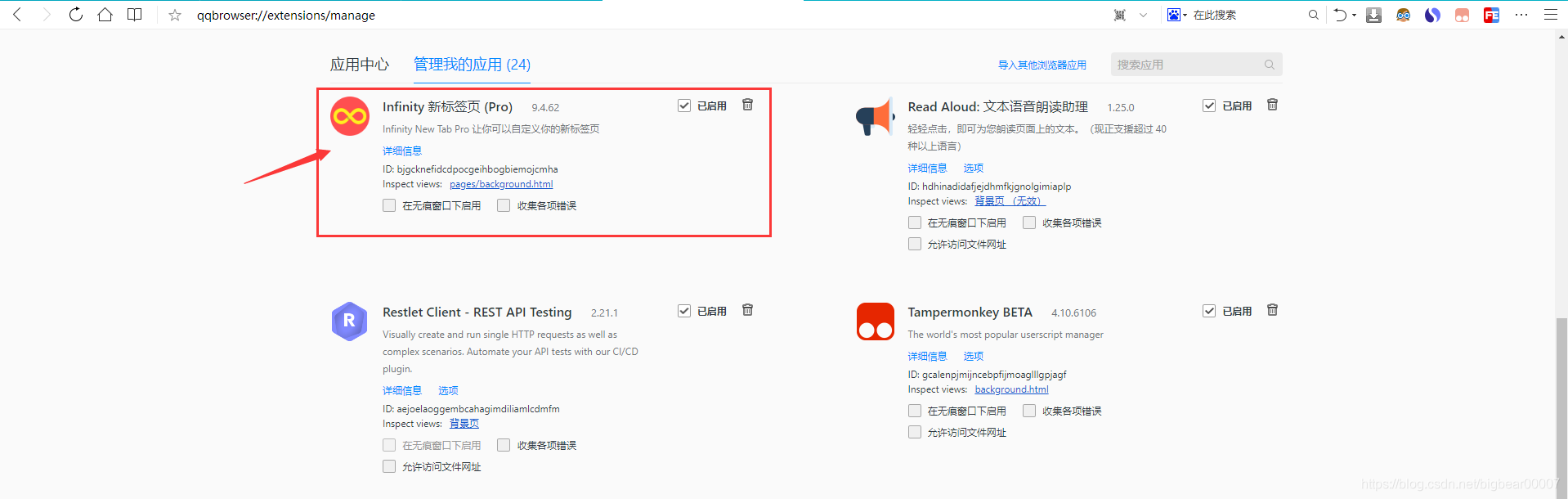Check 收集各项错误 for Restlet Client
The width and height of the screenshot is (1568, 499).
point(504,445)
